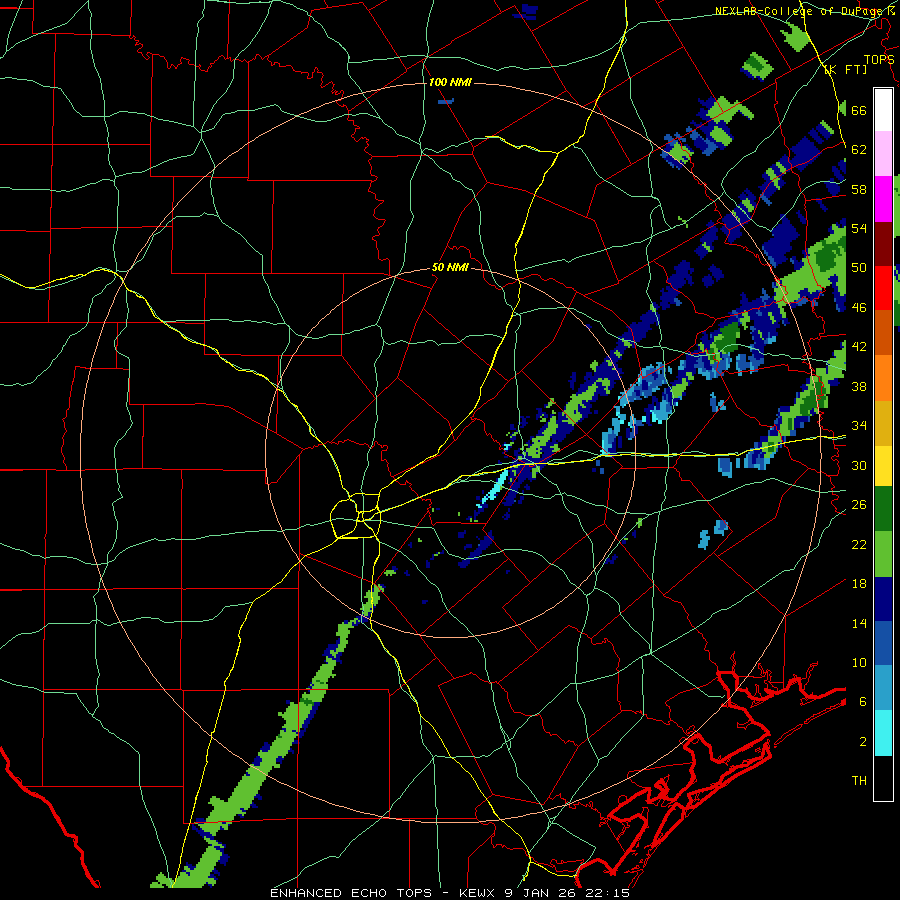The width and height of the screenshot is (900, 900).
Task: Click the TOPS legend heading
Action: coord(879,60)
